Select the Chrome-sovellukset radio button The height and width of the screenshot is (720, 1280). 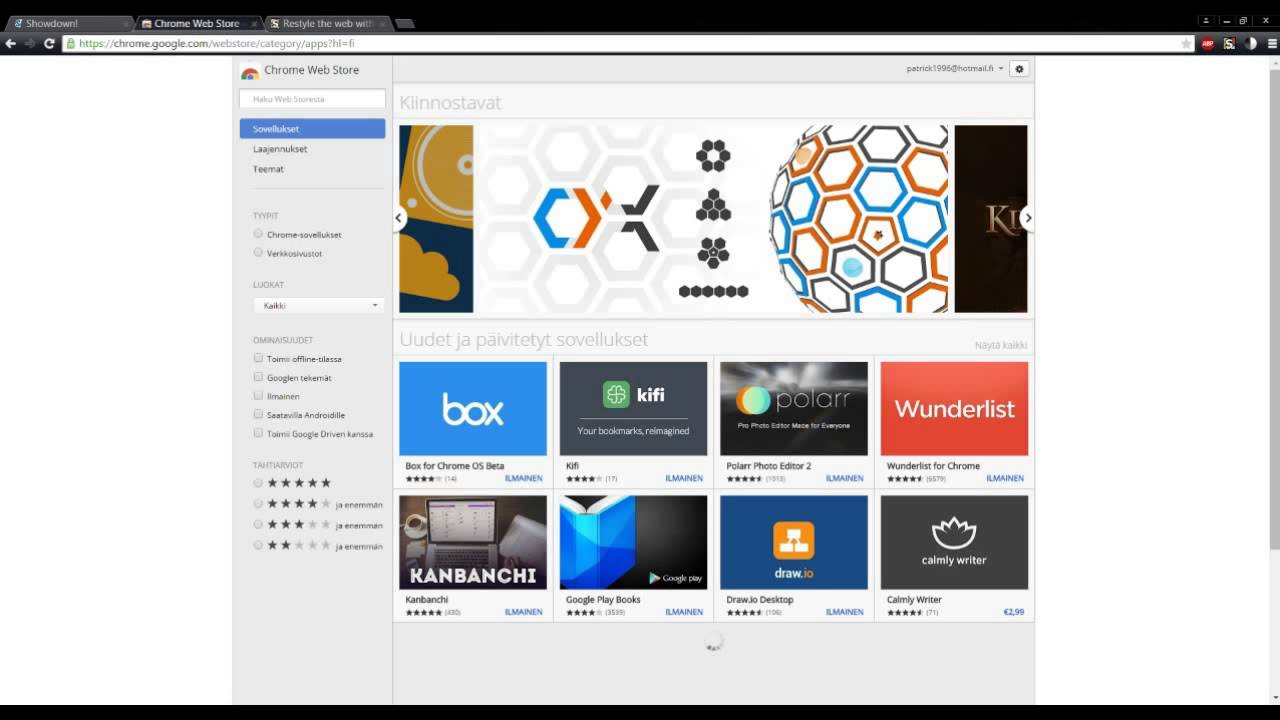[x=258, y=234]
